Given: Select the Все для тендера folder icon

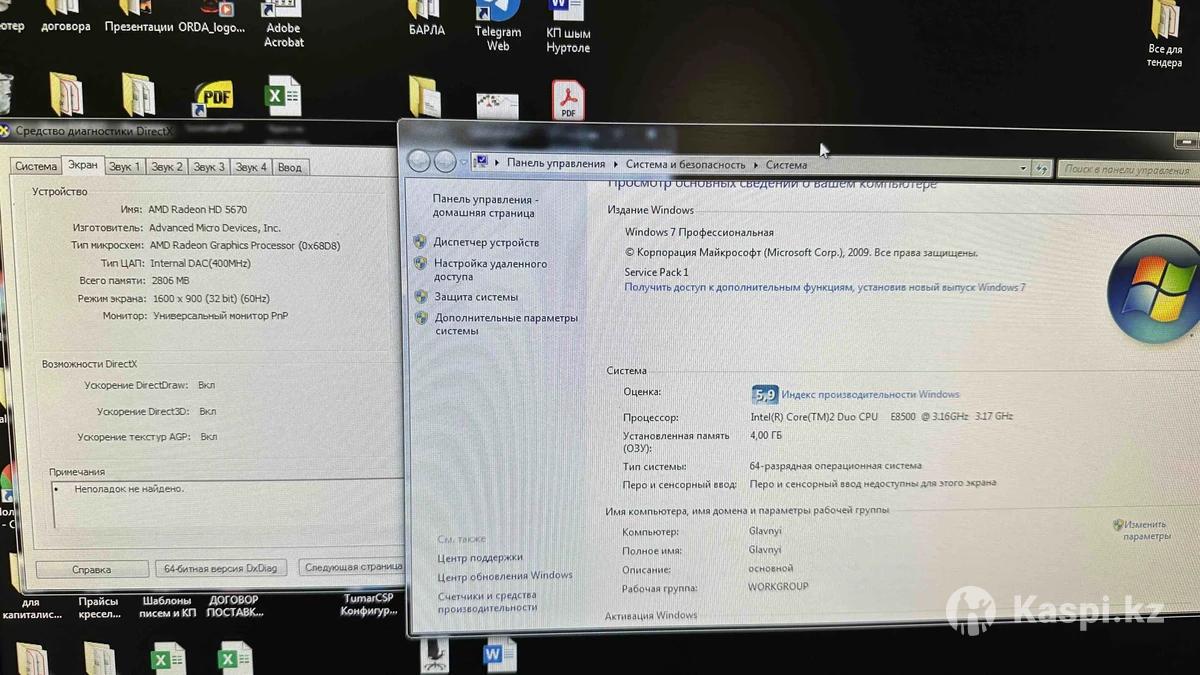Looking at the screenshot, I should click(x=1165, y=22).
